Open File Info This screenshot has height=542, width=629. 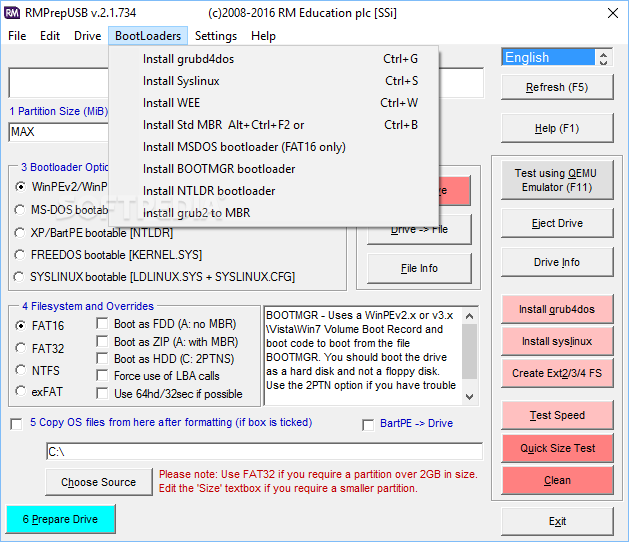(x=419, y=268)
